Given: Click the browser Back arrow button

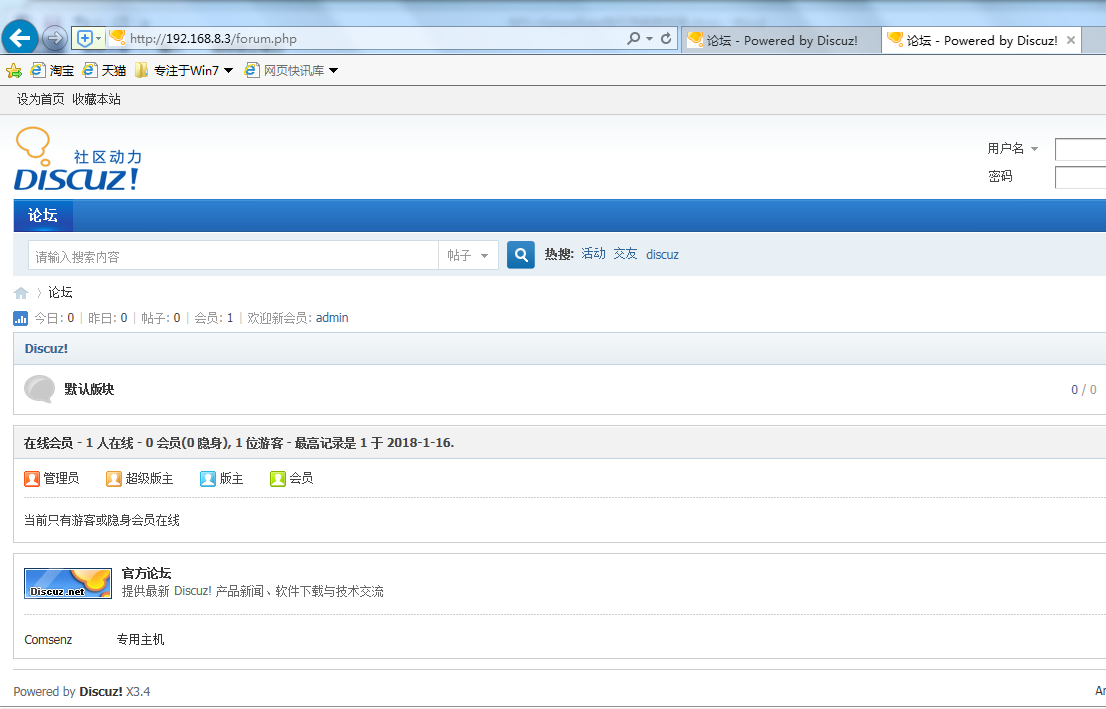Looking at the screenshot, I should (20, 37).
